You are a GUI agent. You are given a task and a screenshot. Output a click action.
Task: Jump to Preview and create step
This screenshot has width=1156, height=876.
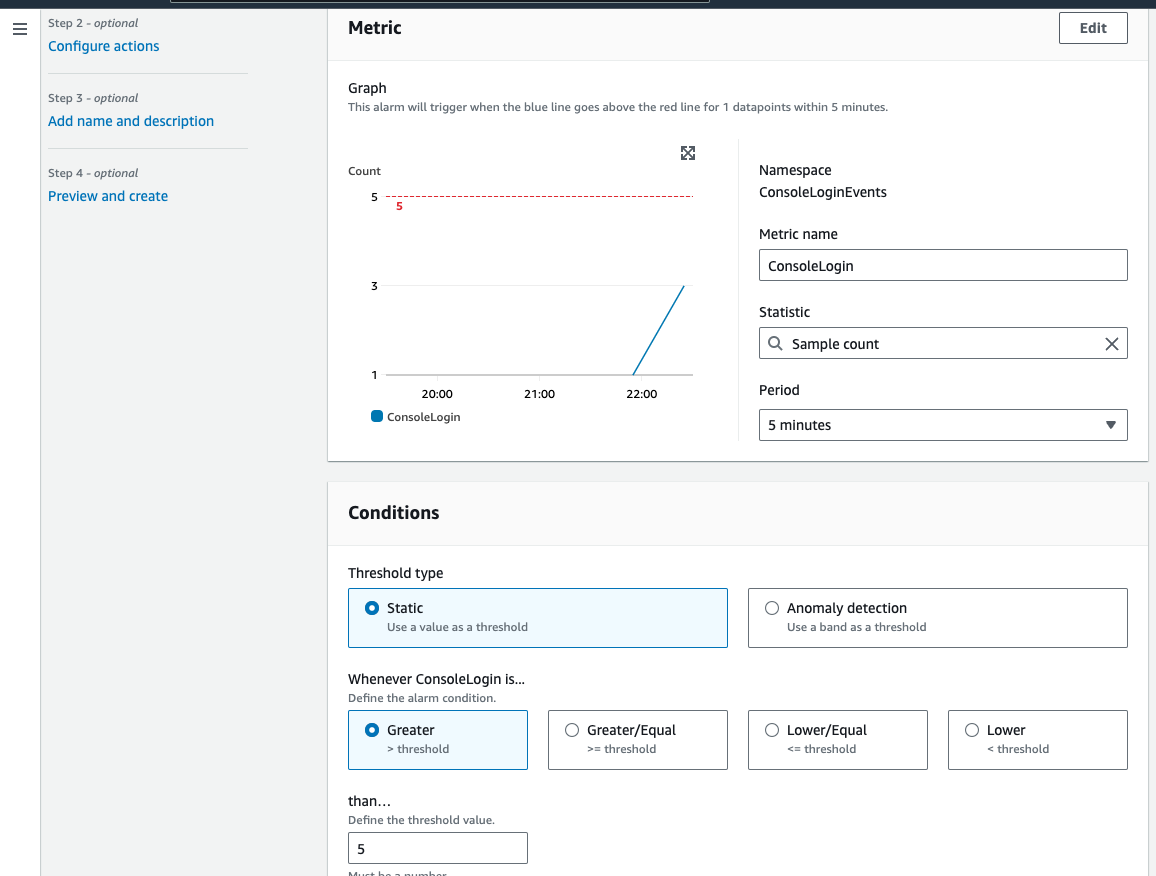[108, 196]
